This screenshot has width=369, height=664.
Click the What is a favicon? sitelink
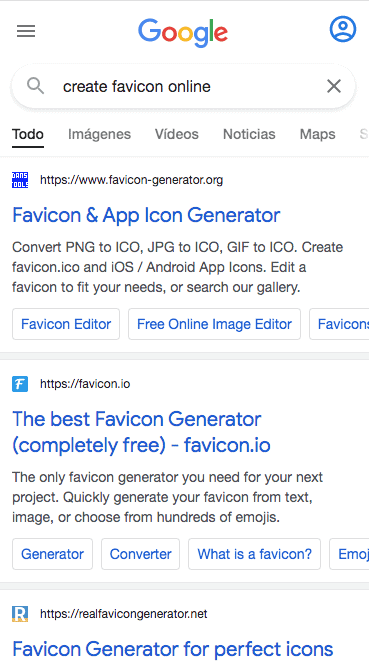tap(255, 554)
